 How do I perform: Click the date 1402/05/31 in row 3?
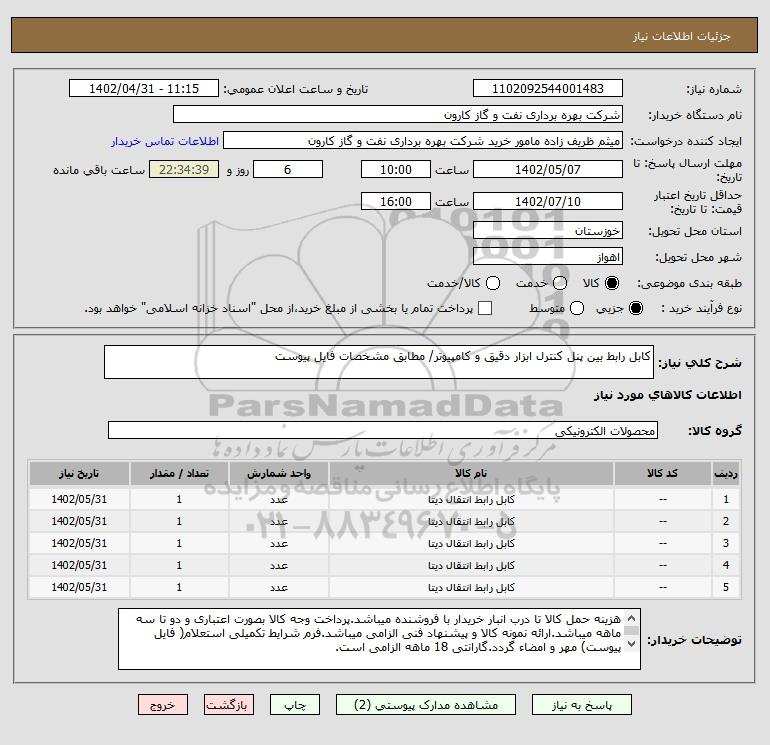(79, 543)
